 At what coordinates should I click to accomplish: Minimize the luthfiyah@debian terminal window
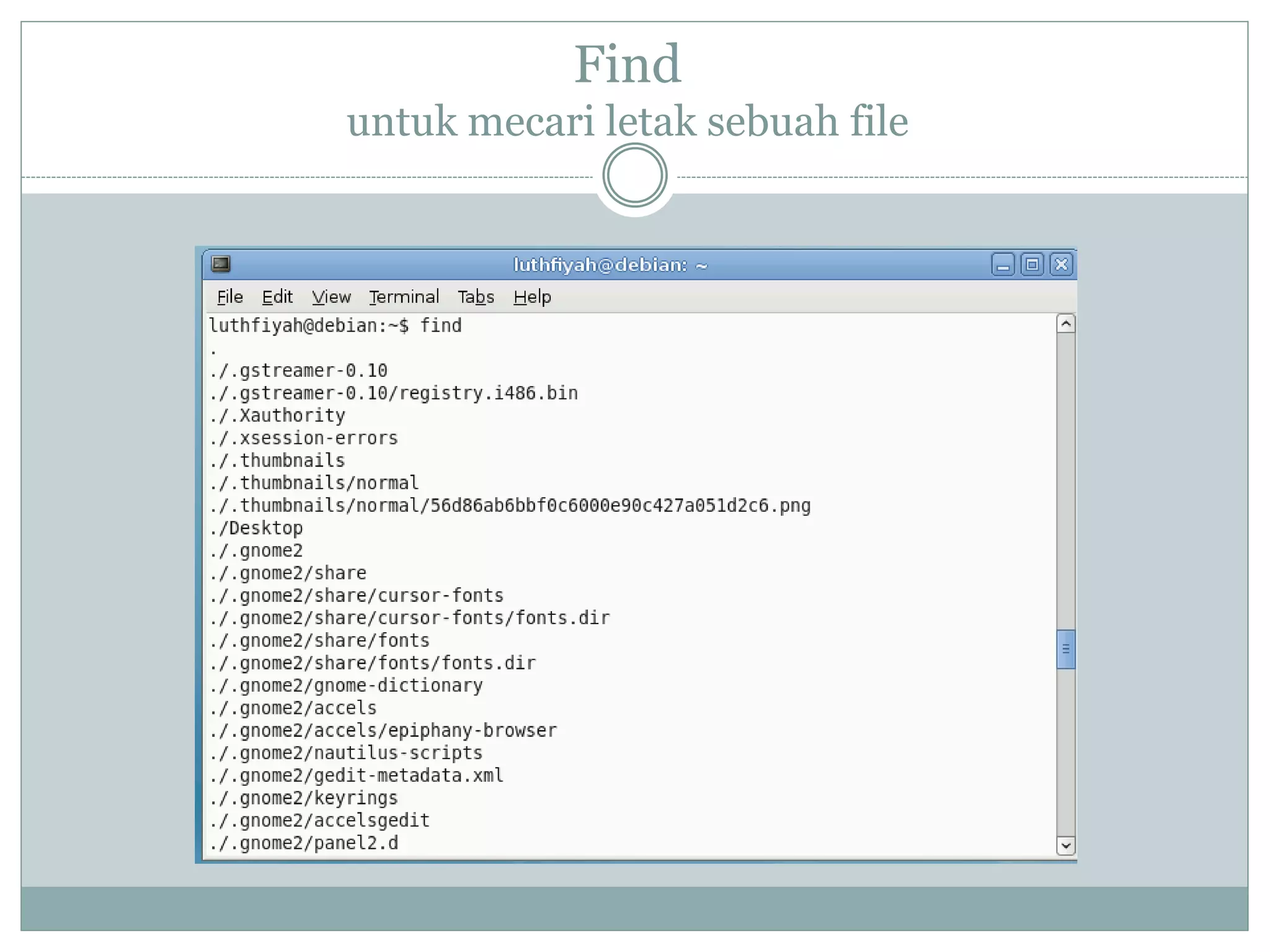pyautogui.click(x=1003, y=265)
